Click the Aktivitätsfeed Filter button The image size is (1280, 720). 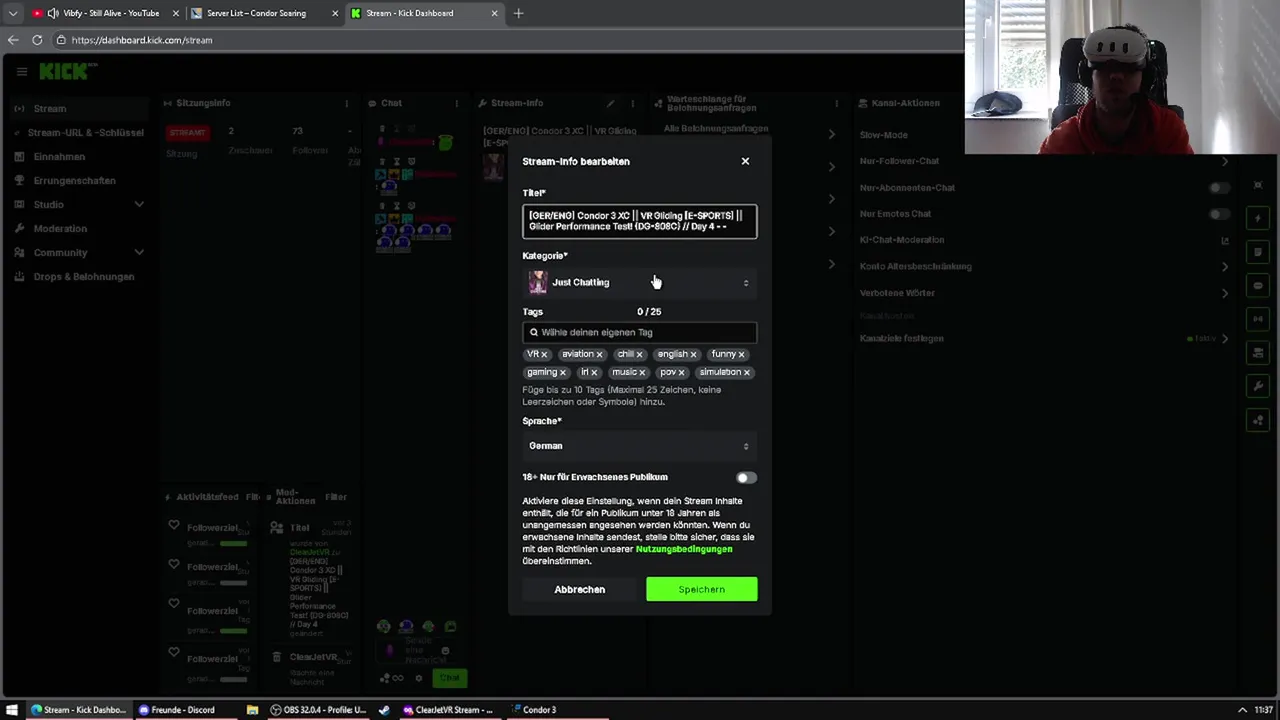(253, 497)
